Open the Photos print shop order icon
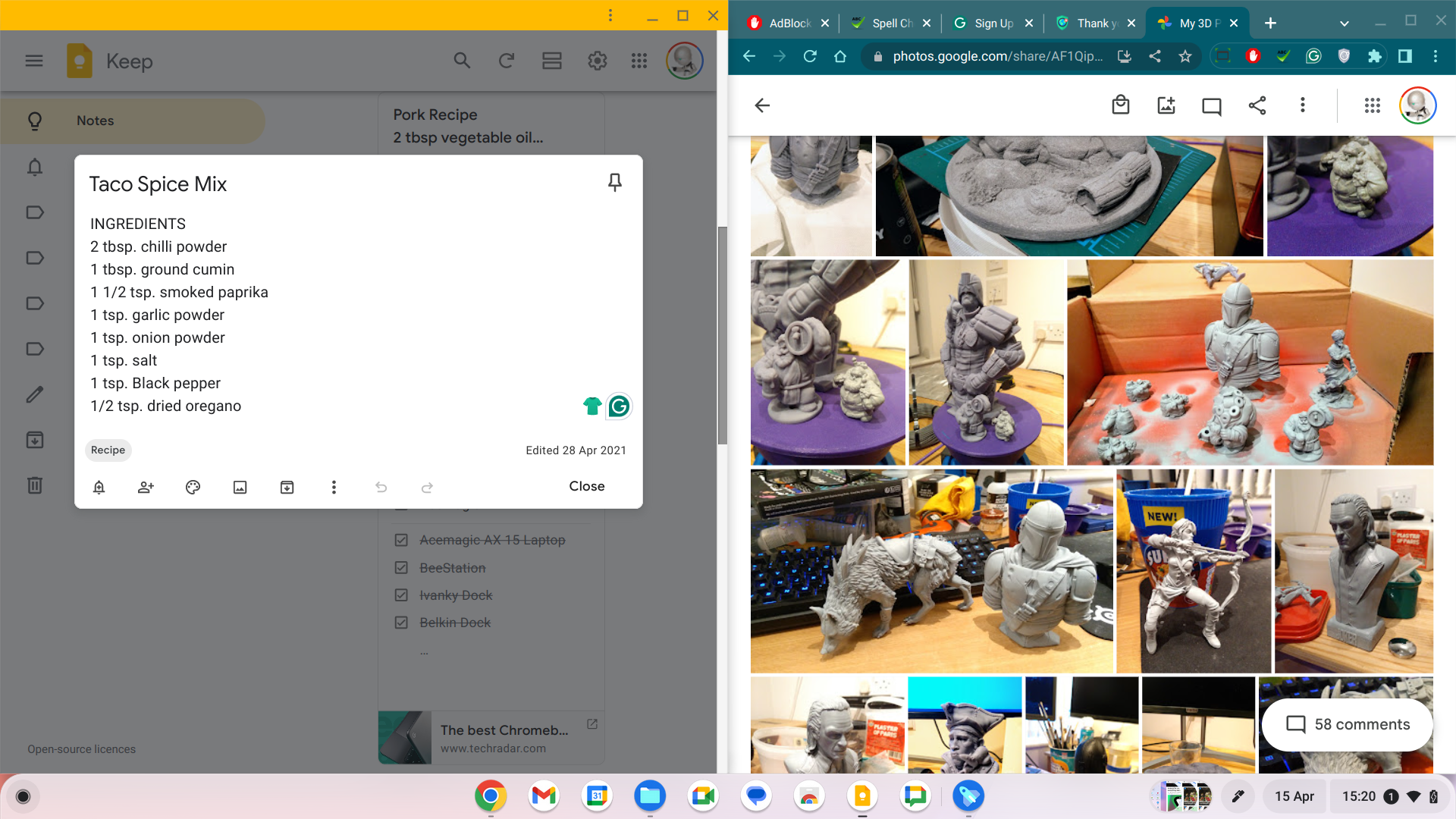 1121,105
